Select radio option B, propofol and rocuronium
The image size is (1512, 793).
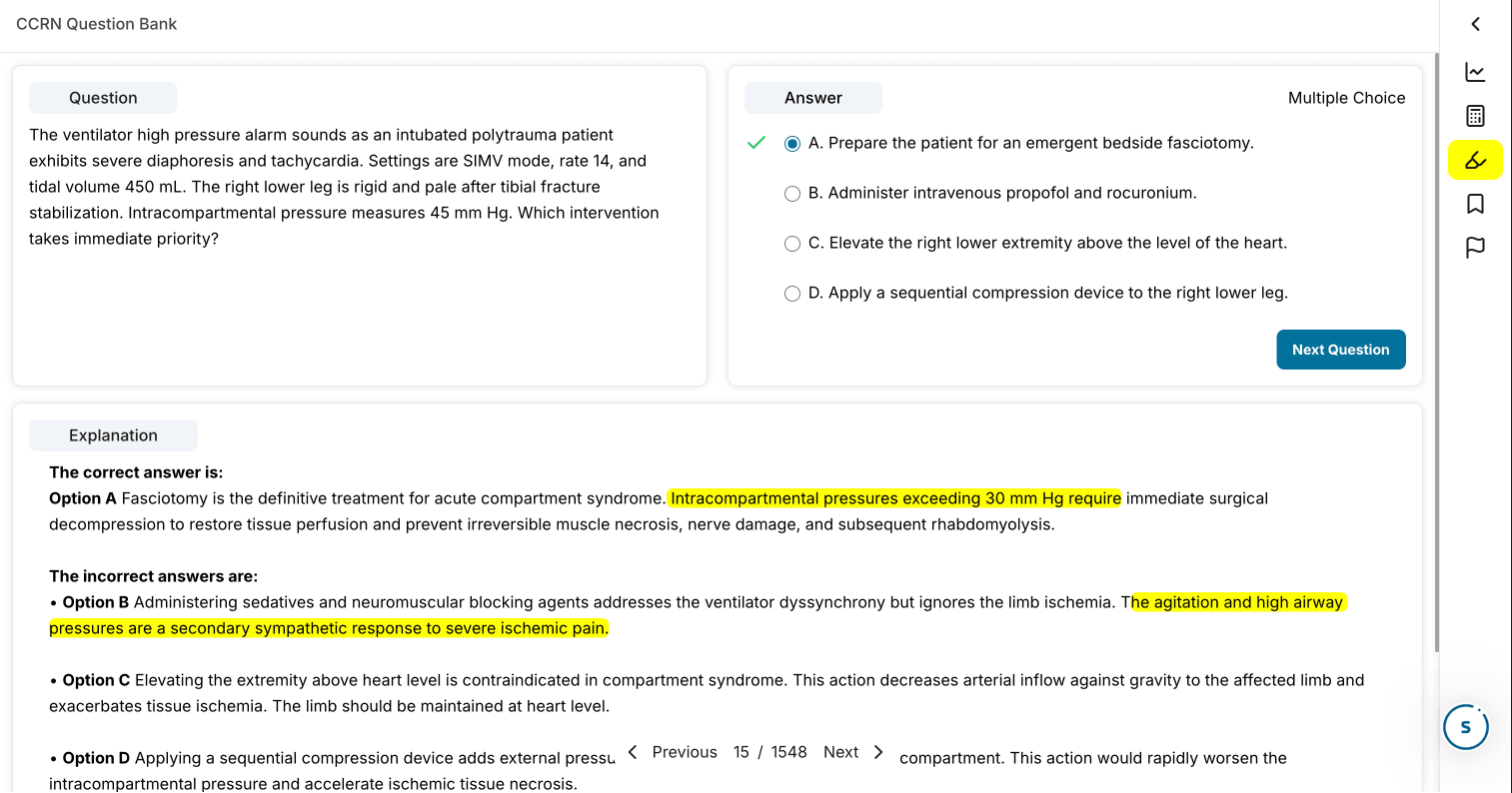click(792, 193)
